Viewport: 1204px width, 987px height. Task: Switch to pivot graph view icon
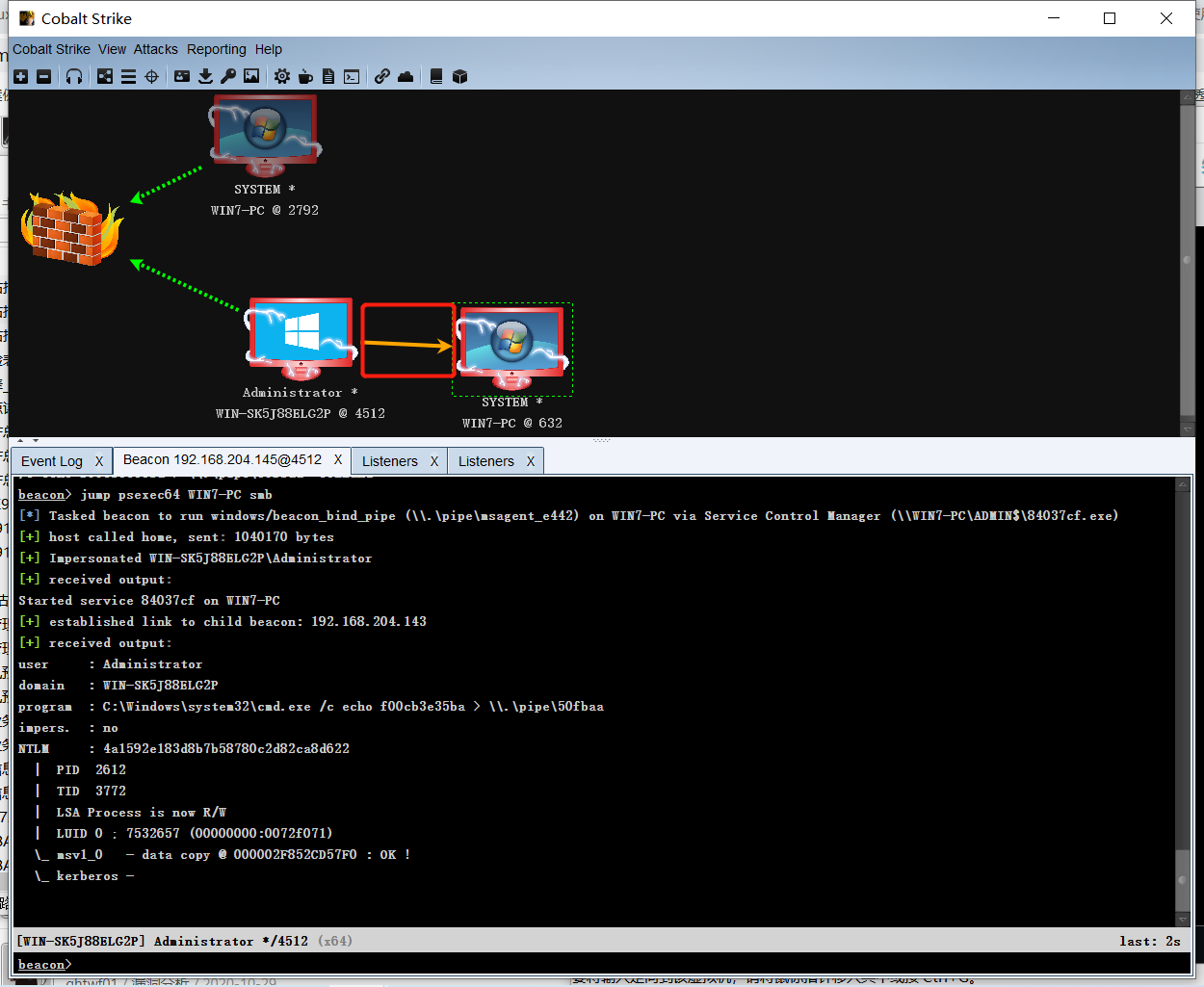click(x=105, y=76)
